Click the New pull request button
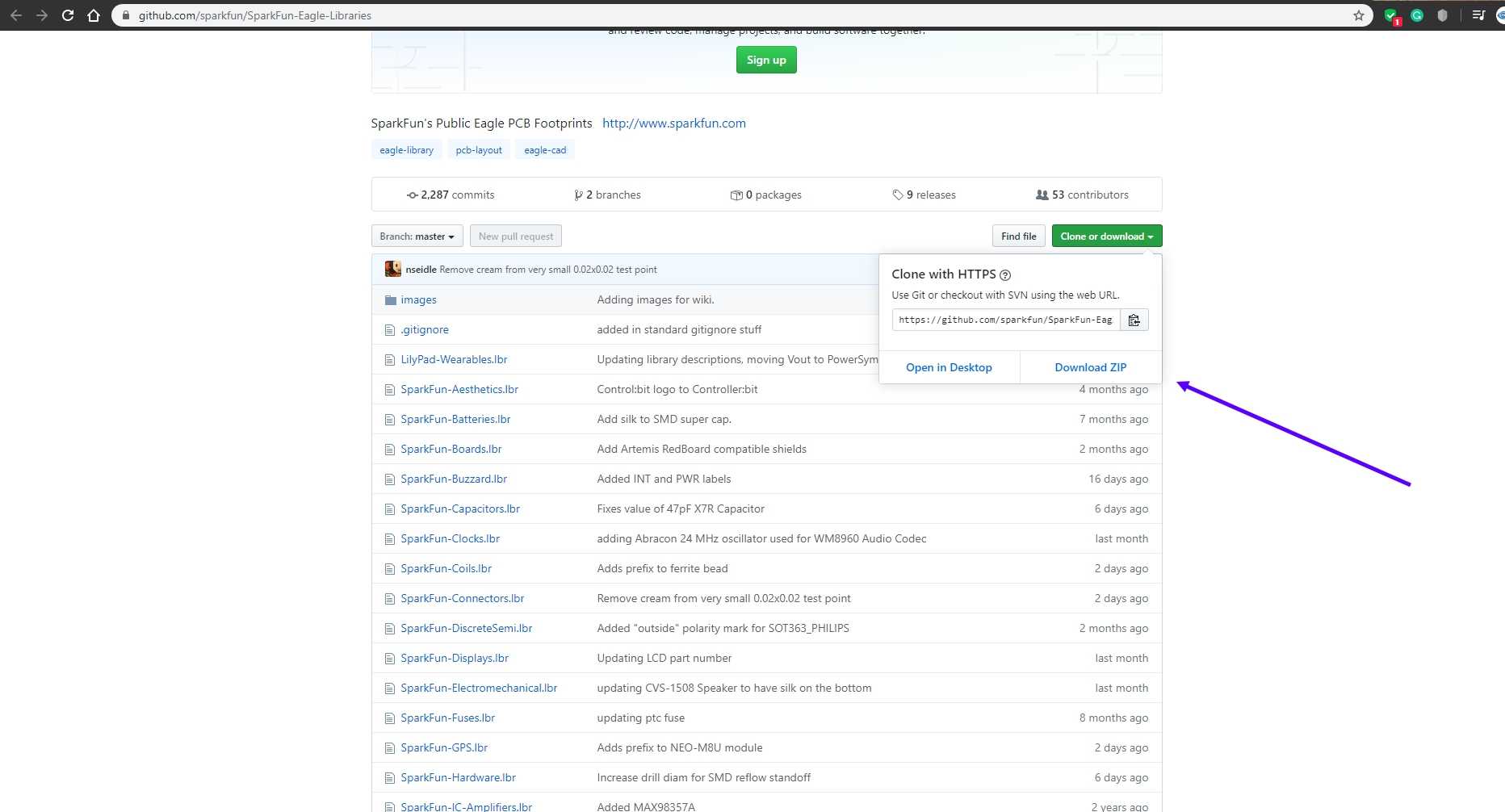The width and height of the screenshot is (1505, 812). click(516, 236)
